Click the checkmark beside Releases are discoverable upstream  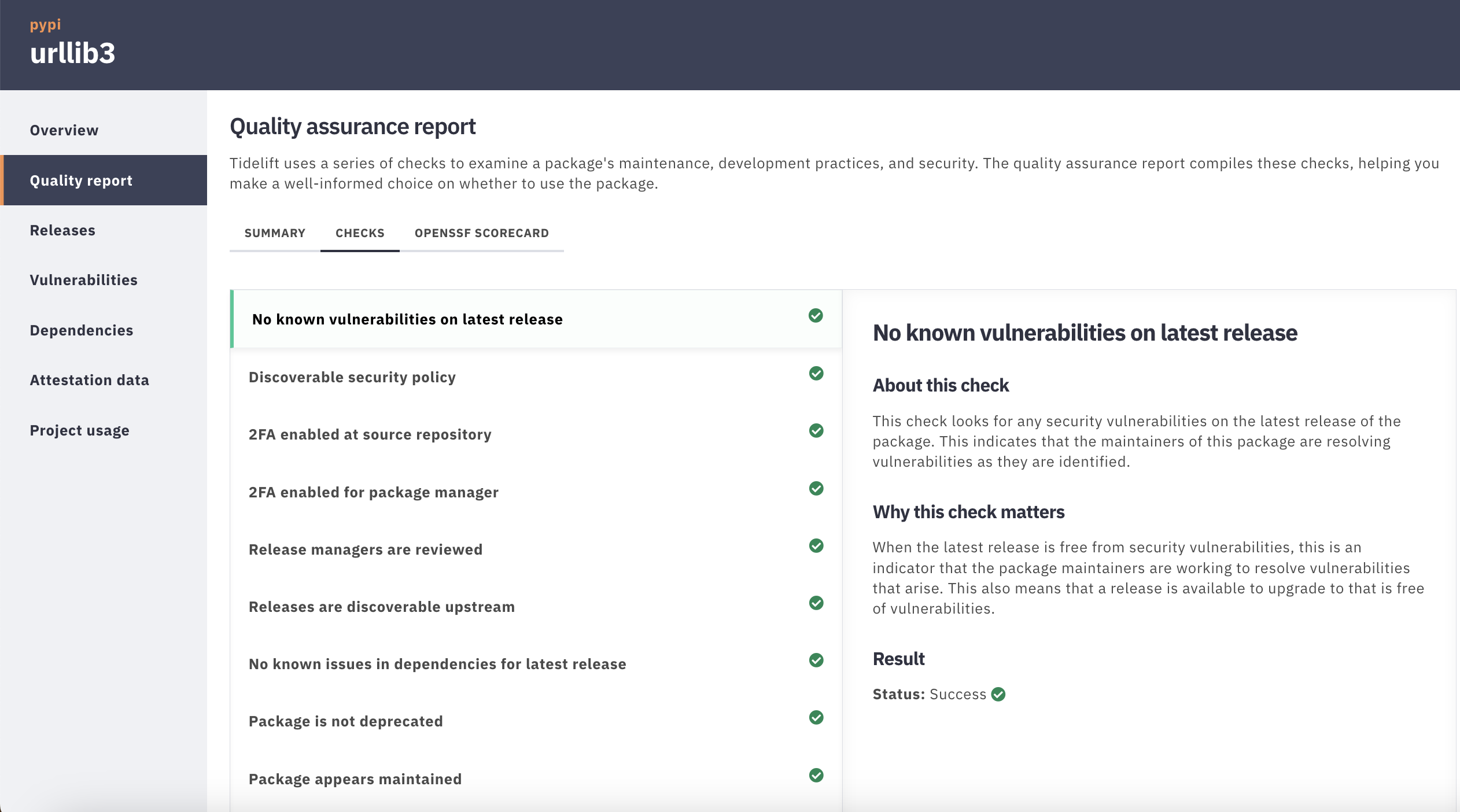[x=816, y=603]
